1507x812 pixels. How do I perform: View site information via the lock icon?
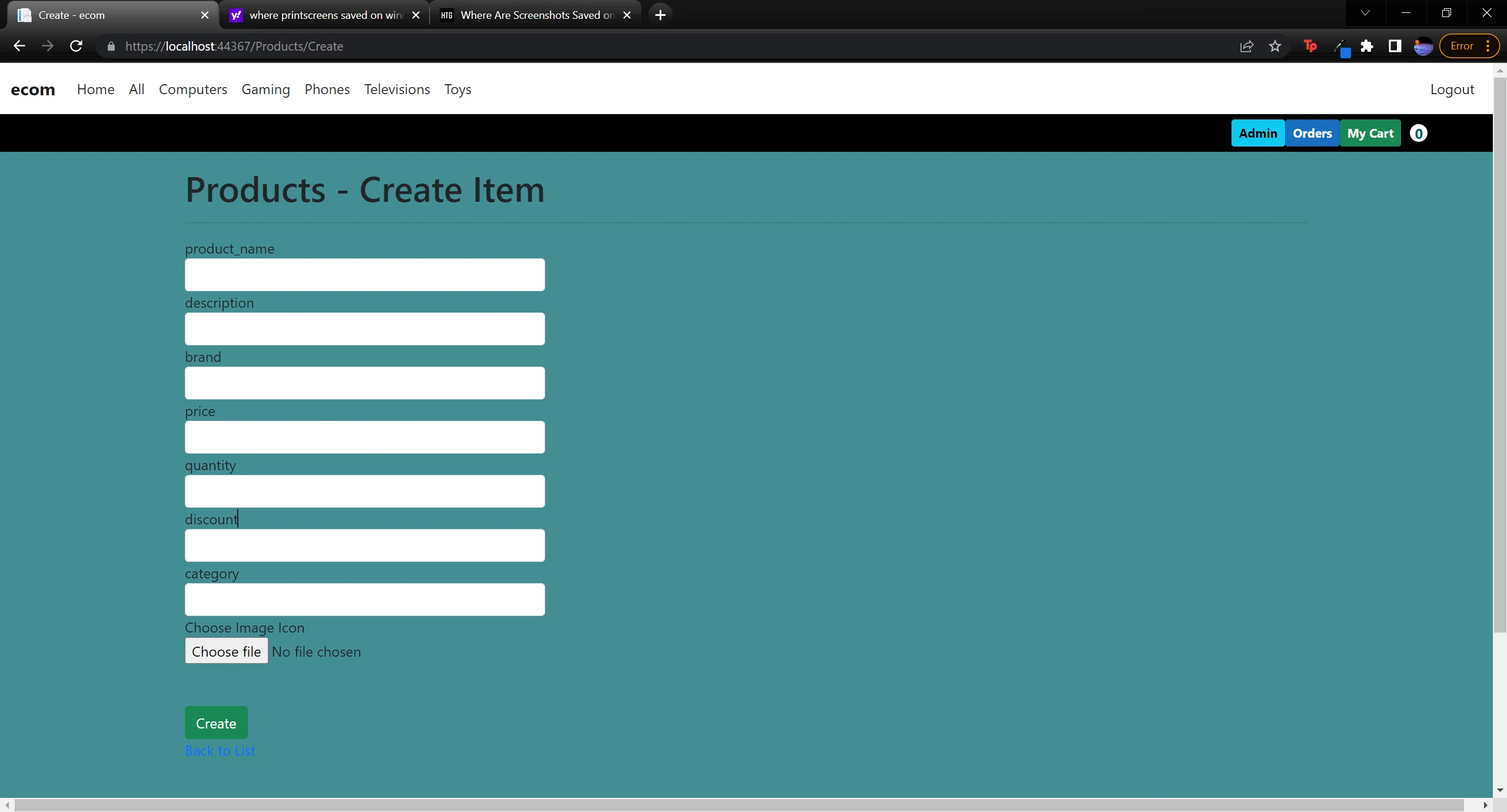click(111, 46)
